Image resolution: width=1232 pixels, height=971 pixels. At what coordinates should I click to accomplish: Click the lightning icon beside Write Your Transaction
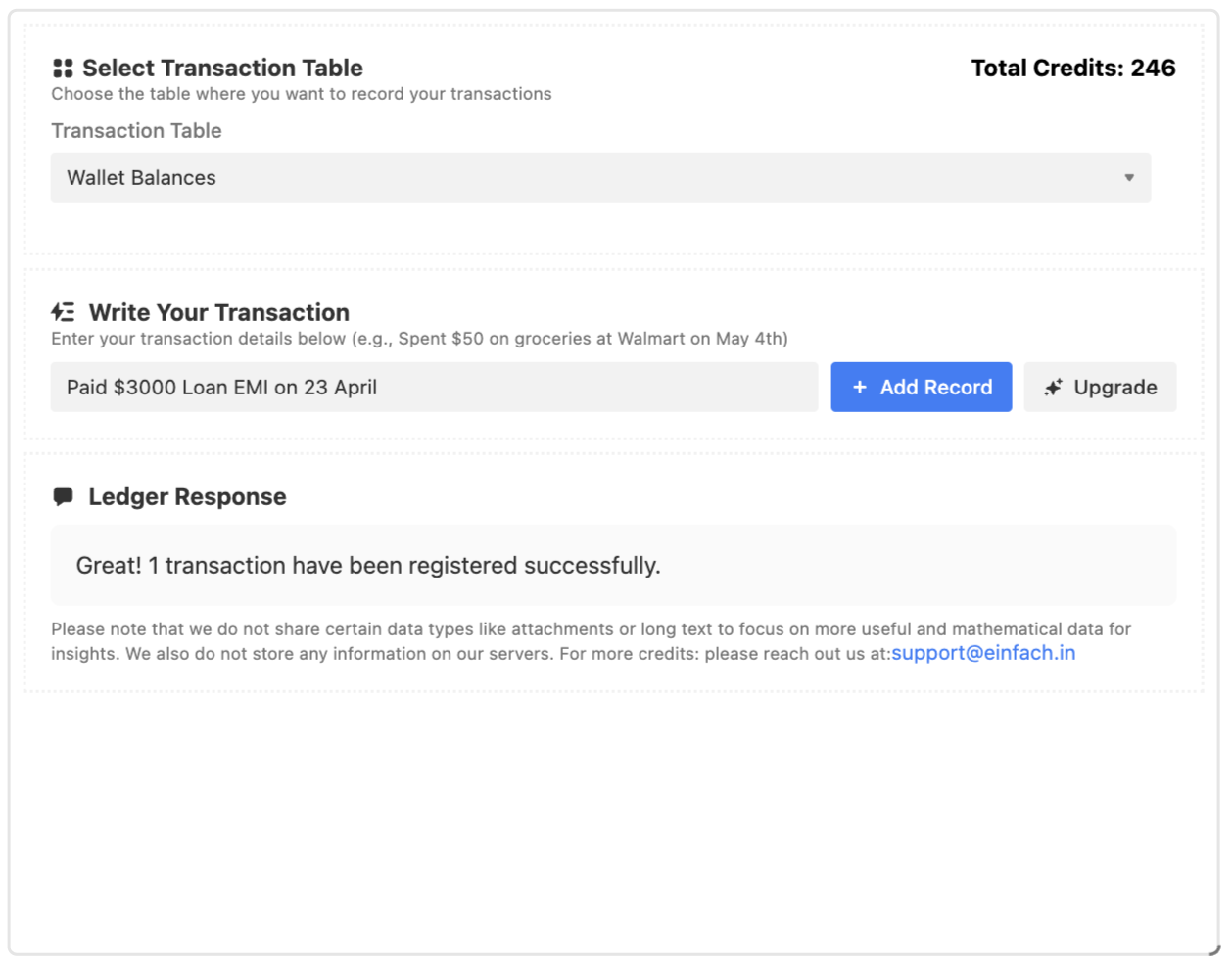[x=63, y=312]
